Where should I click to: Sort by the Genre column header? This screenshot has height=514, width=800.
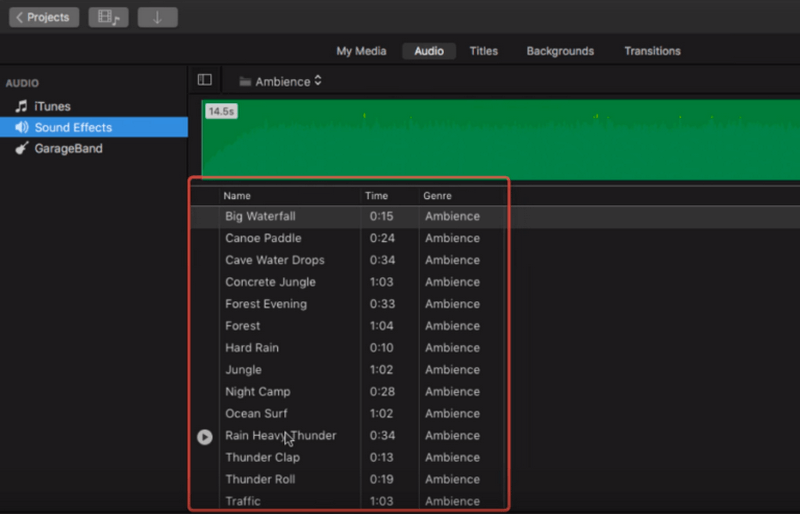click(x=437, y=196)
